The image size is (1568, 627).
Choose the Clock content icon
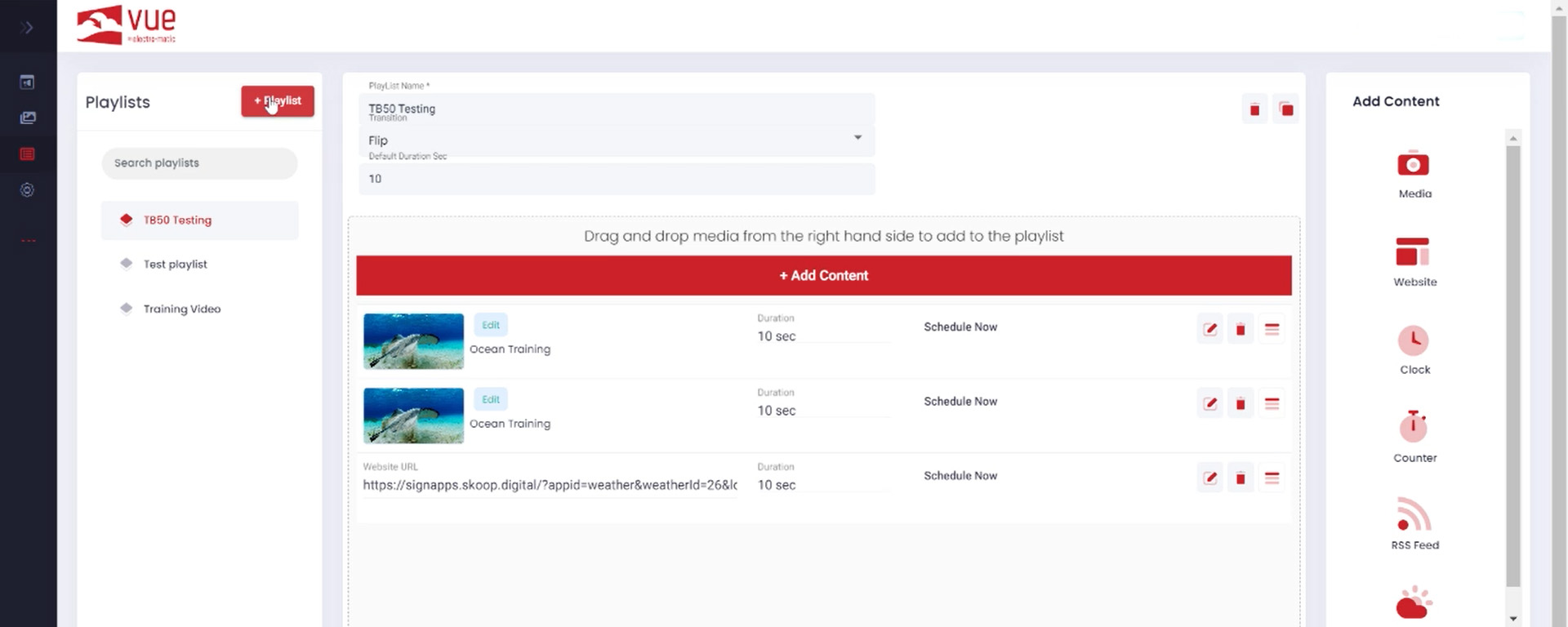pos(1413,340)
